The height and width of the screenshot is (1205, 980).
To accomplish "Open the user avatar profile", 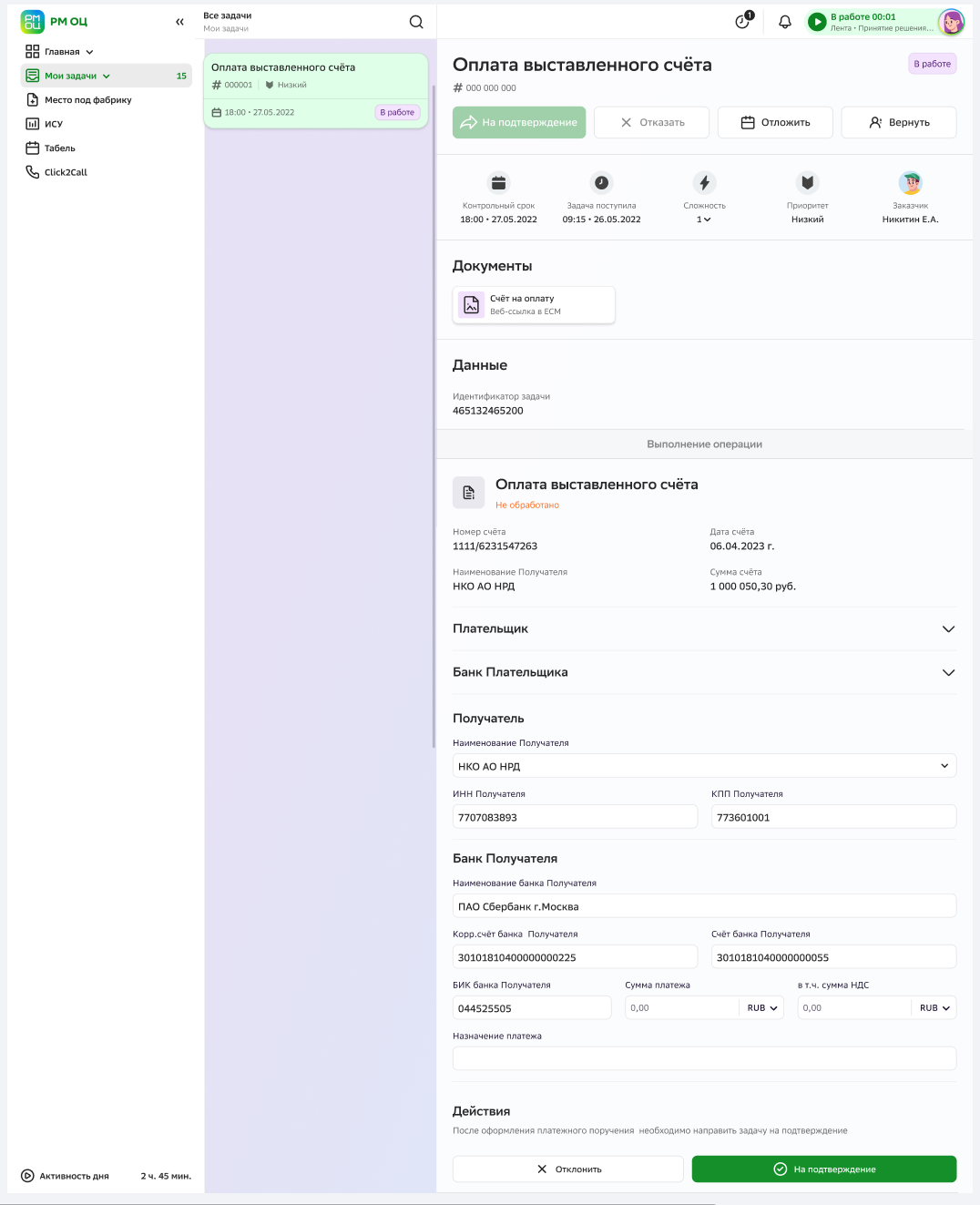I will [951, 22].
